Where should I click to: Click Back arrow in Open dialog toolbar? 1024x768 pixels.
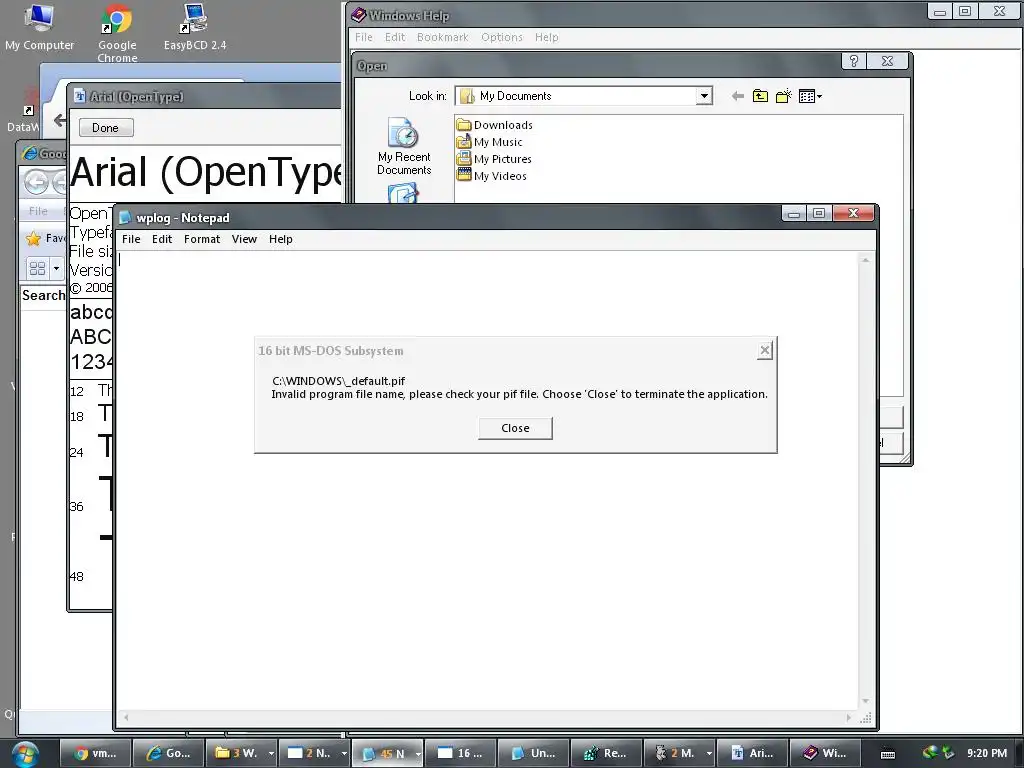coord(738,97)
